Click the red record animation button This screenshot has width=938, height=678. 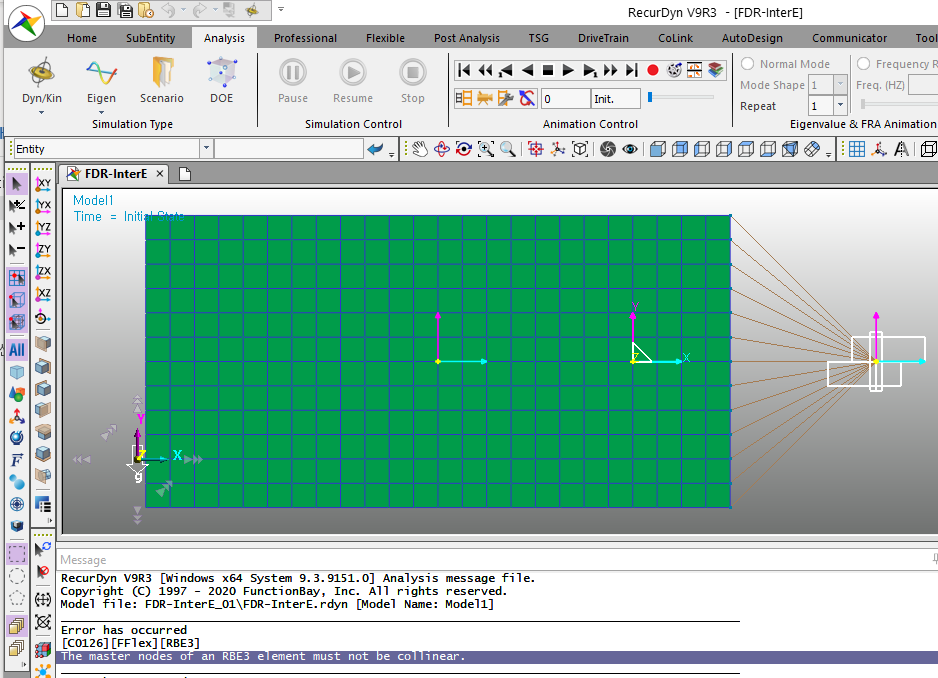pyautogui.click(x=653, y=70)
